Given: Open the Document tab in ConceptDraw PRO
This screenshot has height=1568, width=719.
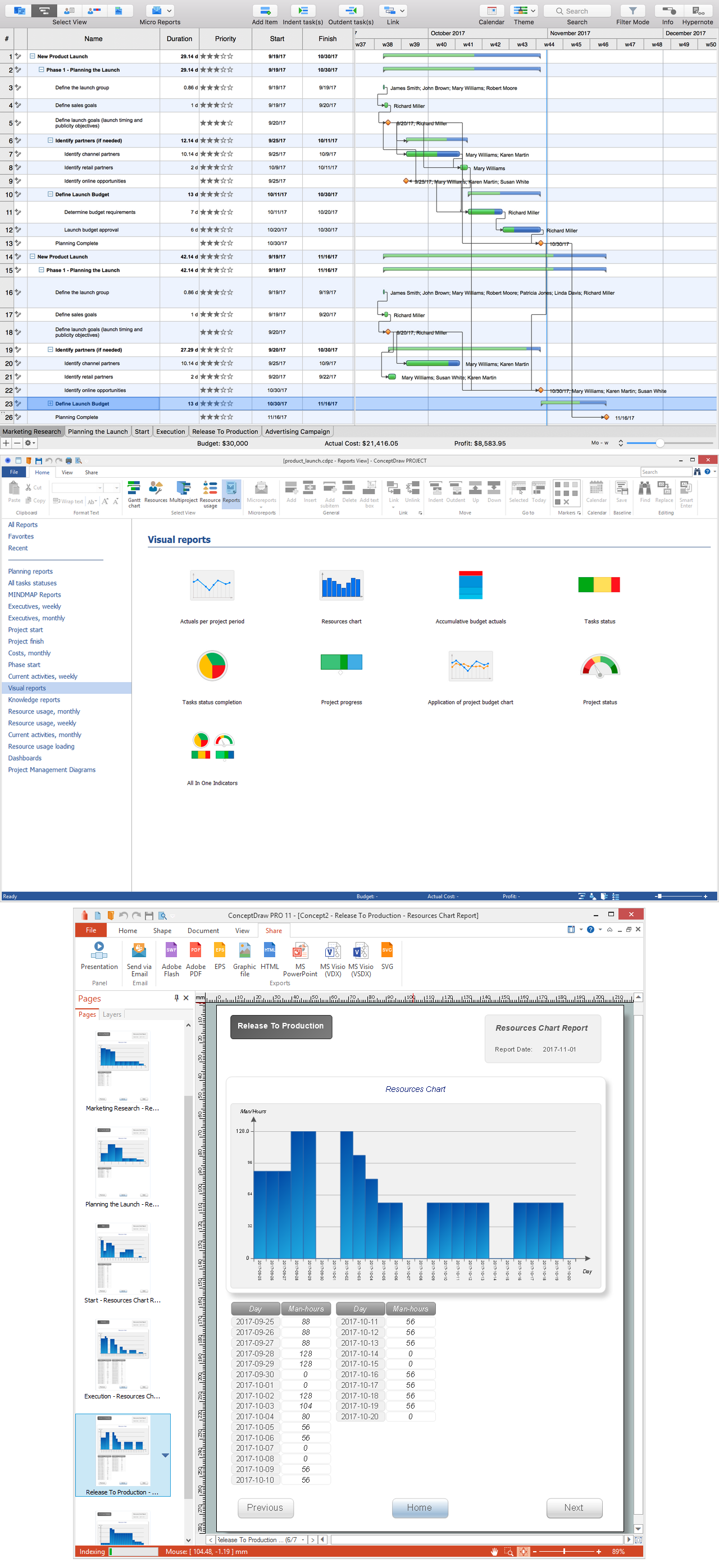Looking at the screenshot, I should point(203,930).
